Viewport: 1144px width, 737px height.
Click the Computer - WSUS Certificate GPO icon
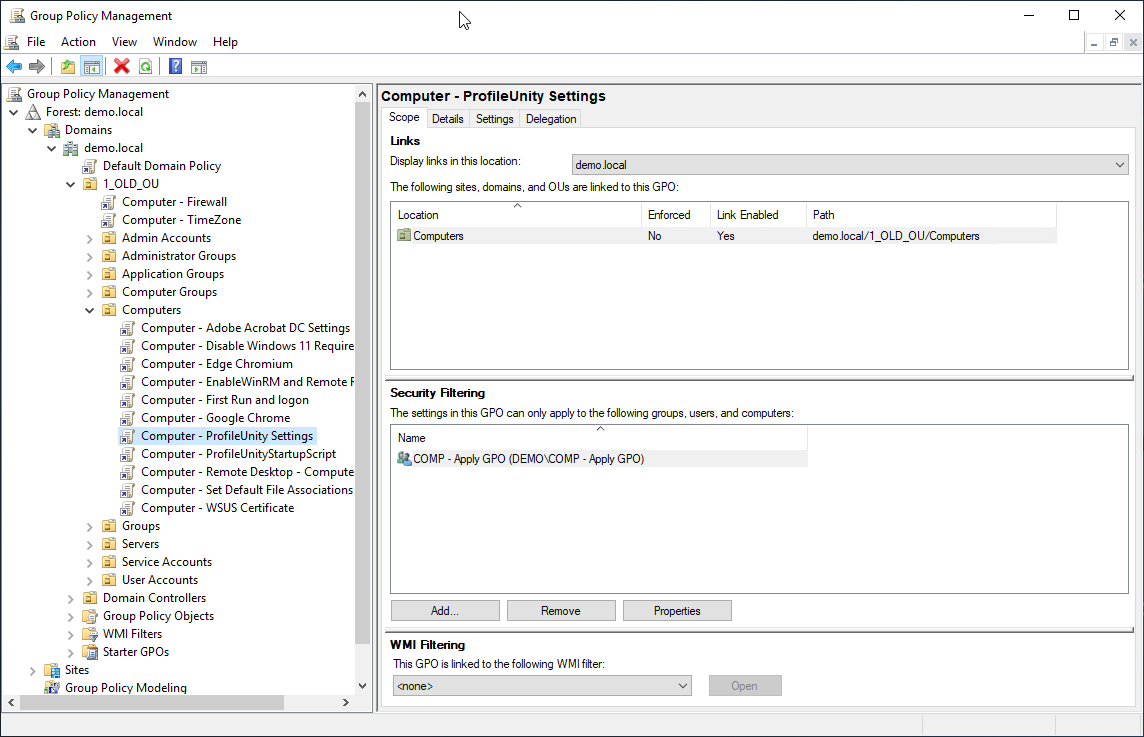128,509
